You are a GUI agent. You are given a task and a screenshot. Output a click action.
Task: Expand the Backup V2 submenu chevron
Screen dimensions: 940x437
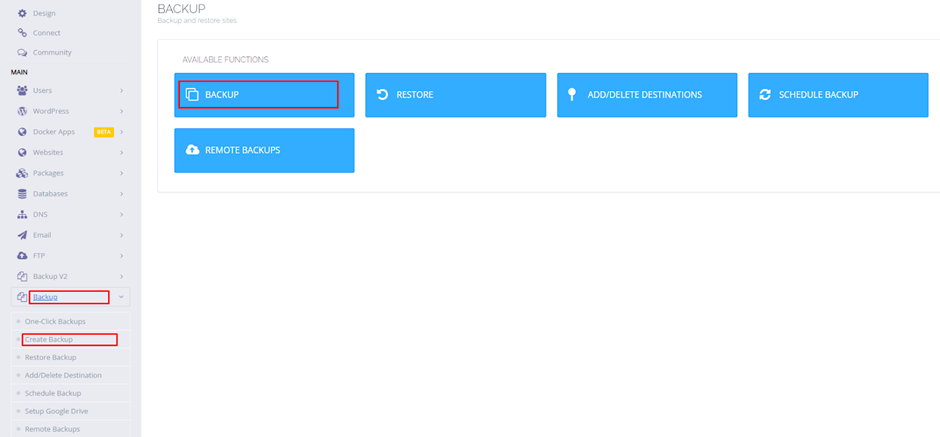[x=122, y=276]
